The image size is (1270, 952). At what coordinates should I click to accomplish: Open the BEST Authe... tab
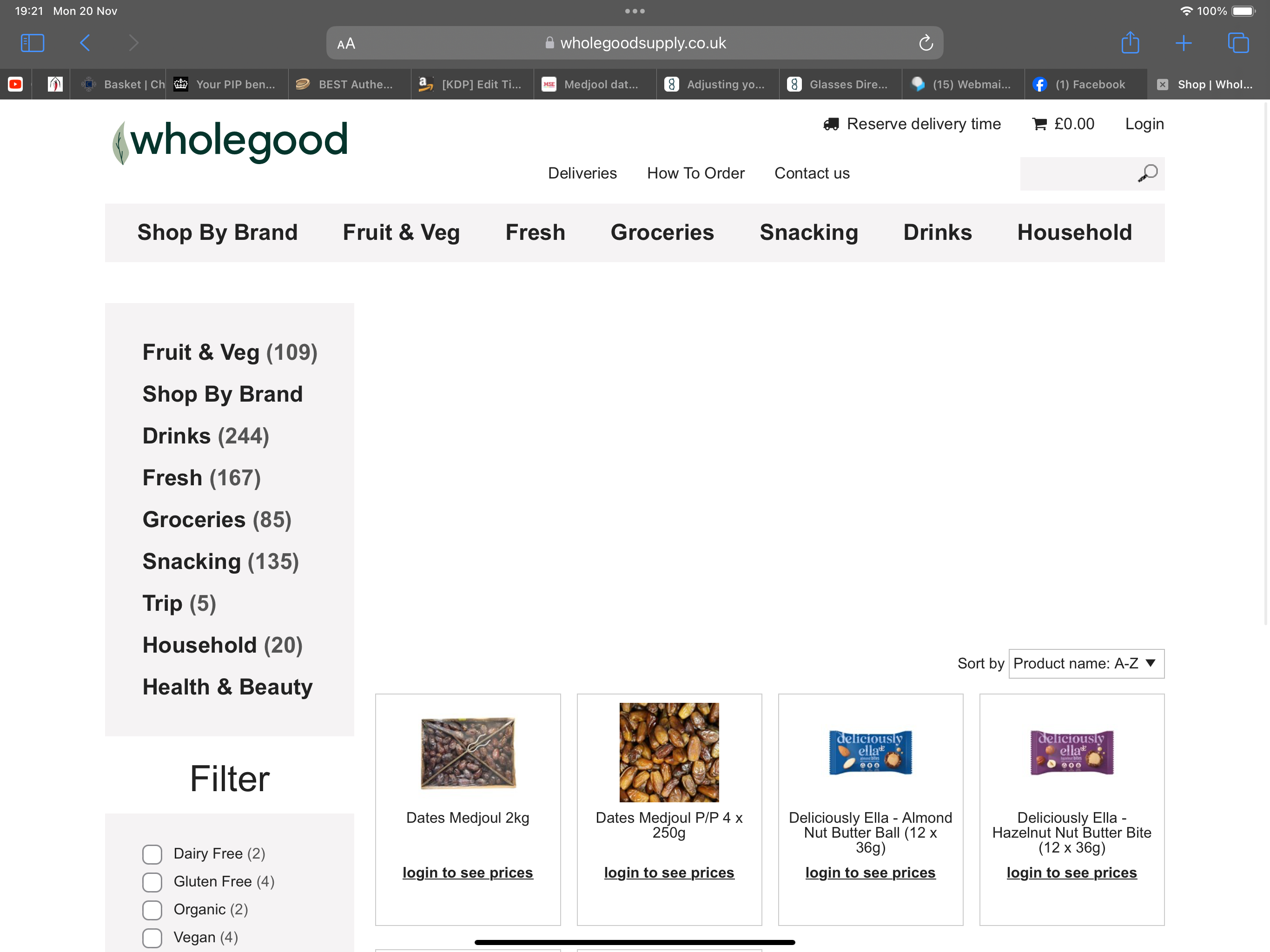click(350, 85)
